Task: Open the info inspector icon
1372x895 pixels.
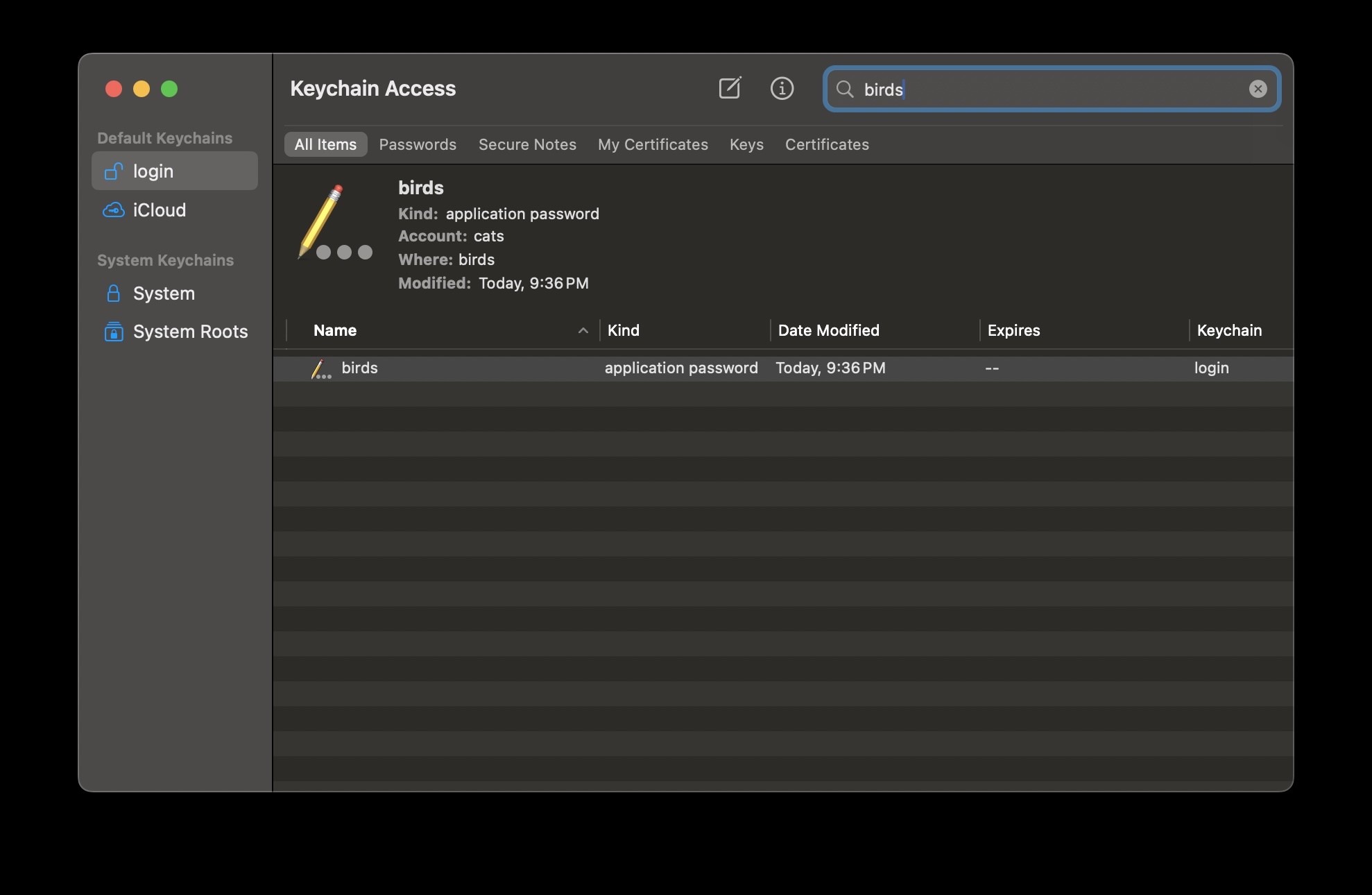Action: (782, 88)
